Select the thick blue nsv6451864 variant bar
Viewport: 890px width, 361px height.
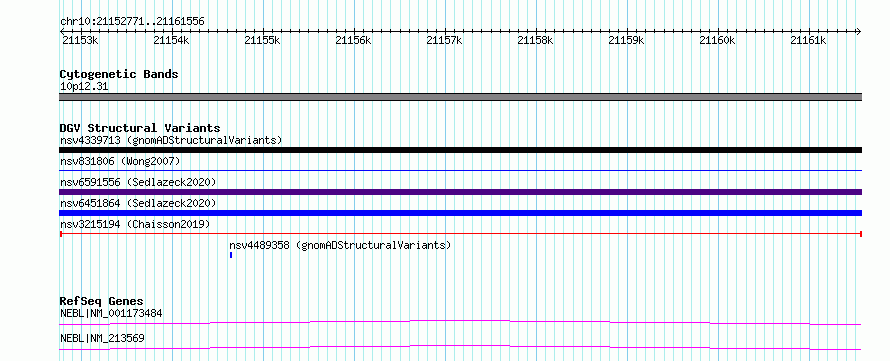tap(460, 213)
